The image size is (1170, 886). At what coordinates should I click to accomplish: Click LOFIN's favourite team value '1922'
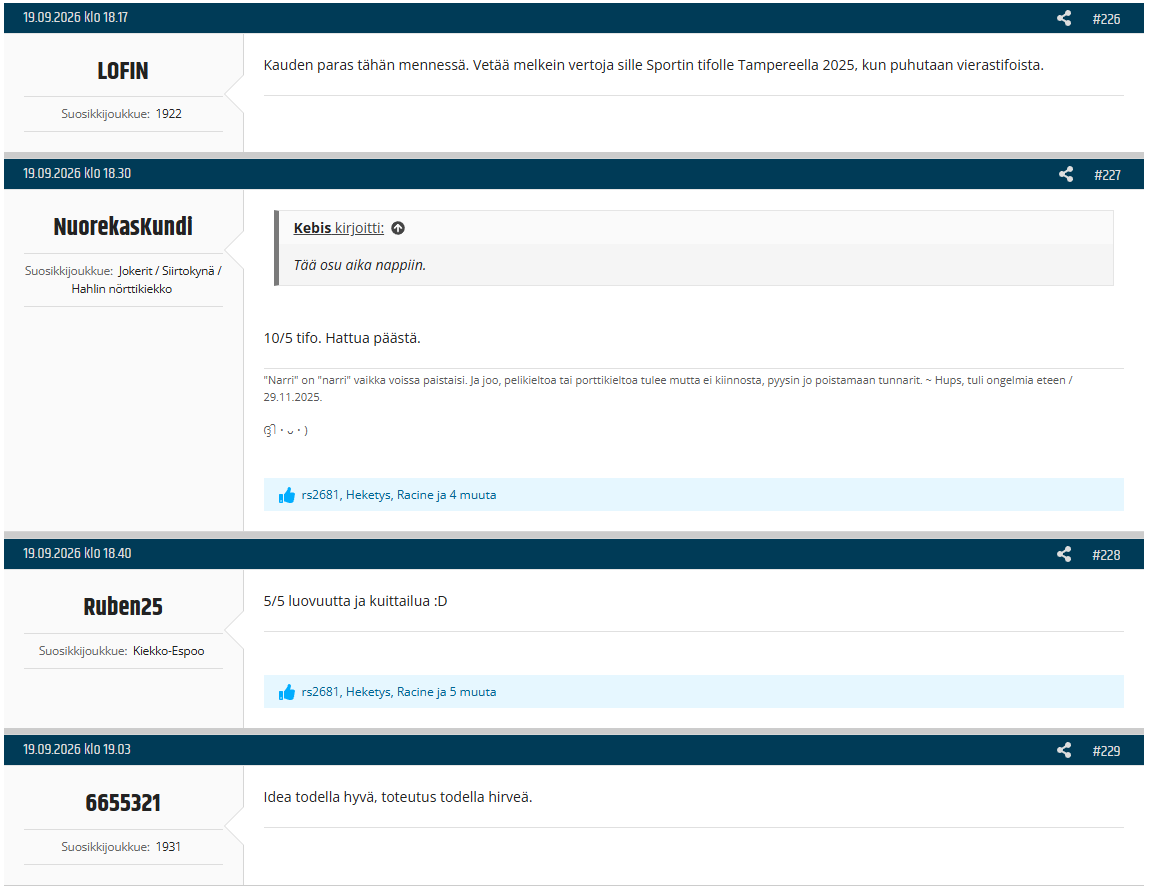coord(169,113)
